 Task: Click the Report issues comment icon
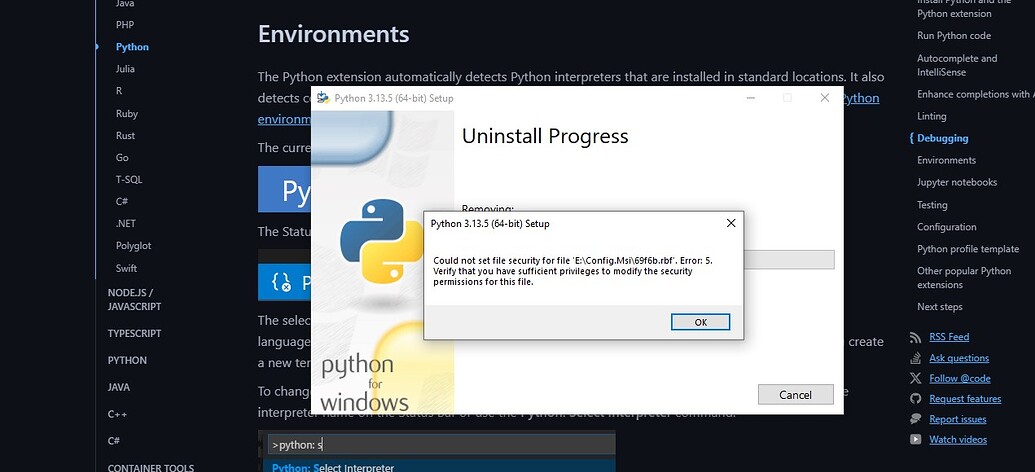pos(916,419)
